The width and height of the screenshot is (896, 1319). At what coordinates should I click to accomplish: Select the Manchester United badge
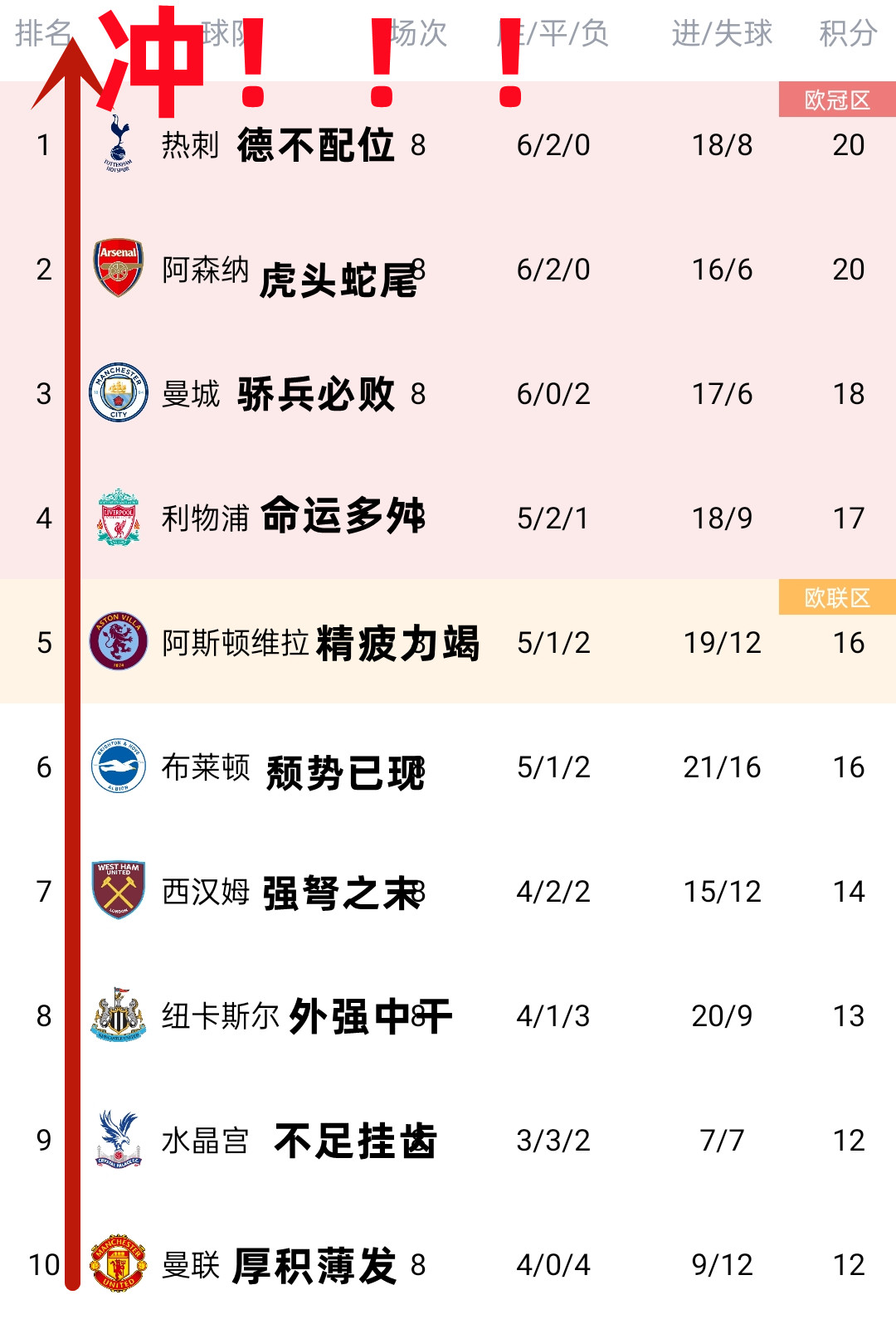click(119, 1263)
